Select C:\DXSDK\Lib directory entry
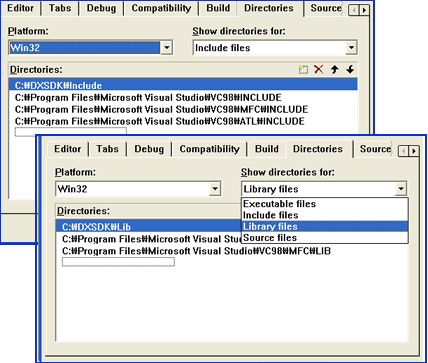 click(x=149, y=227)
